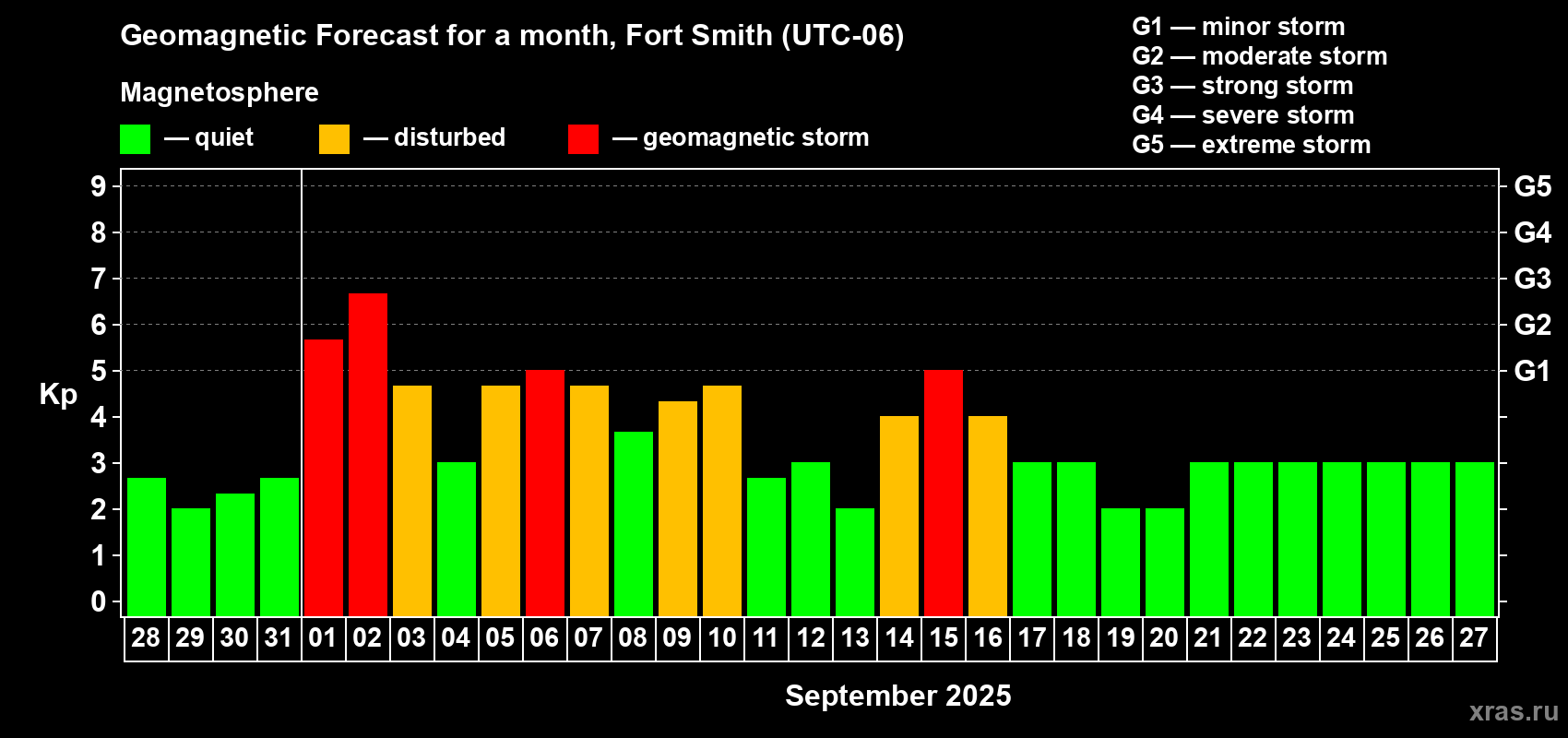This screenshot has height=738, width=1568.
Task: Click the green quiet legend swatch
Action: (x=135, y=139)
